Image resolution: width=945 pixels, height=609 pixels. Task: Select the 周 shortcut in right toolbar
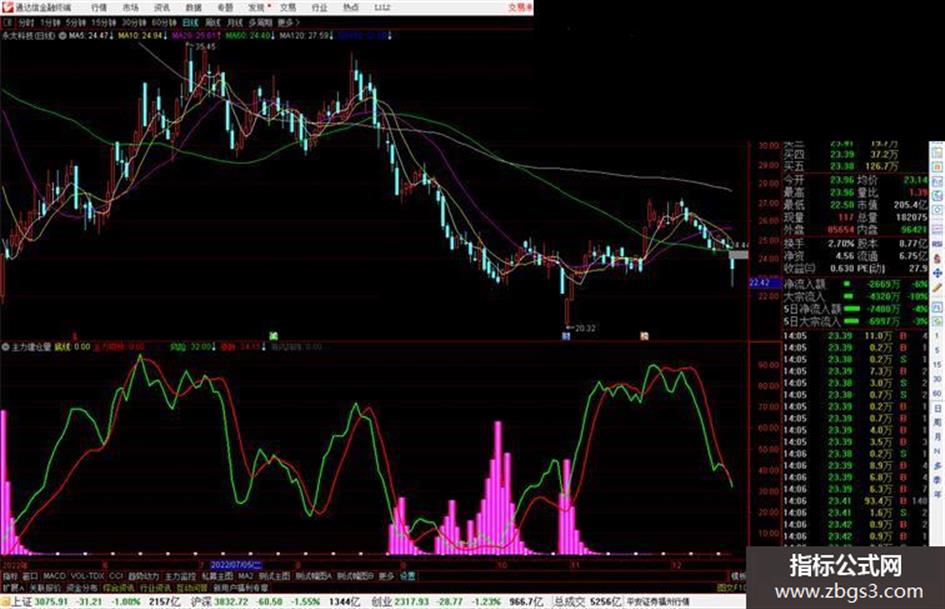click(x=937, y=423)
